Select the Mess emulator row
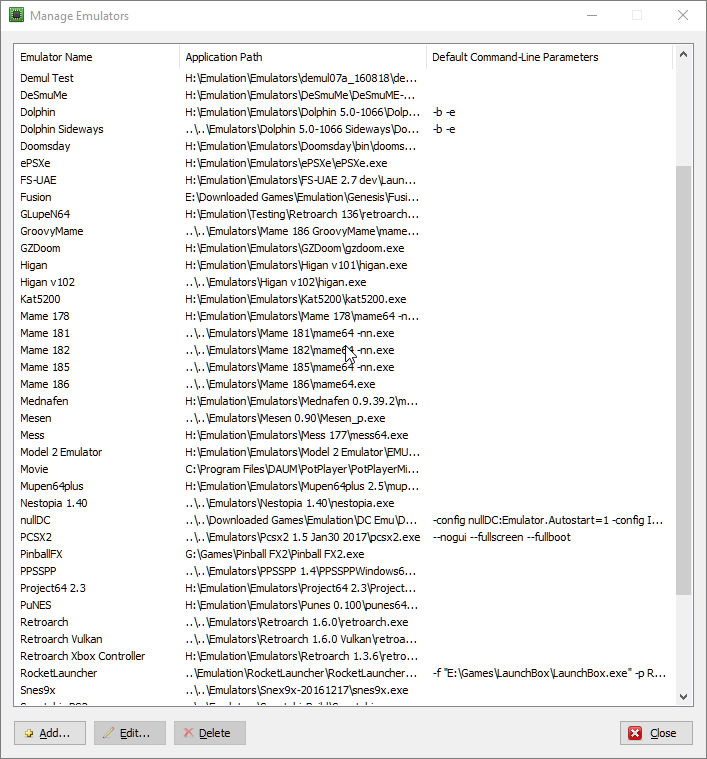Screen dimensions: 707x759 coord(344,435)
